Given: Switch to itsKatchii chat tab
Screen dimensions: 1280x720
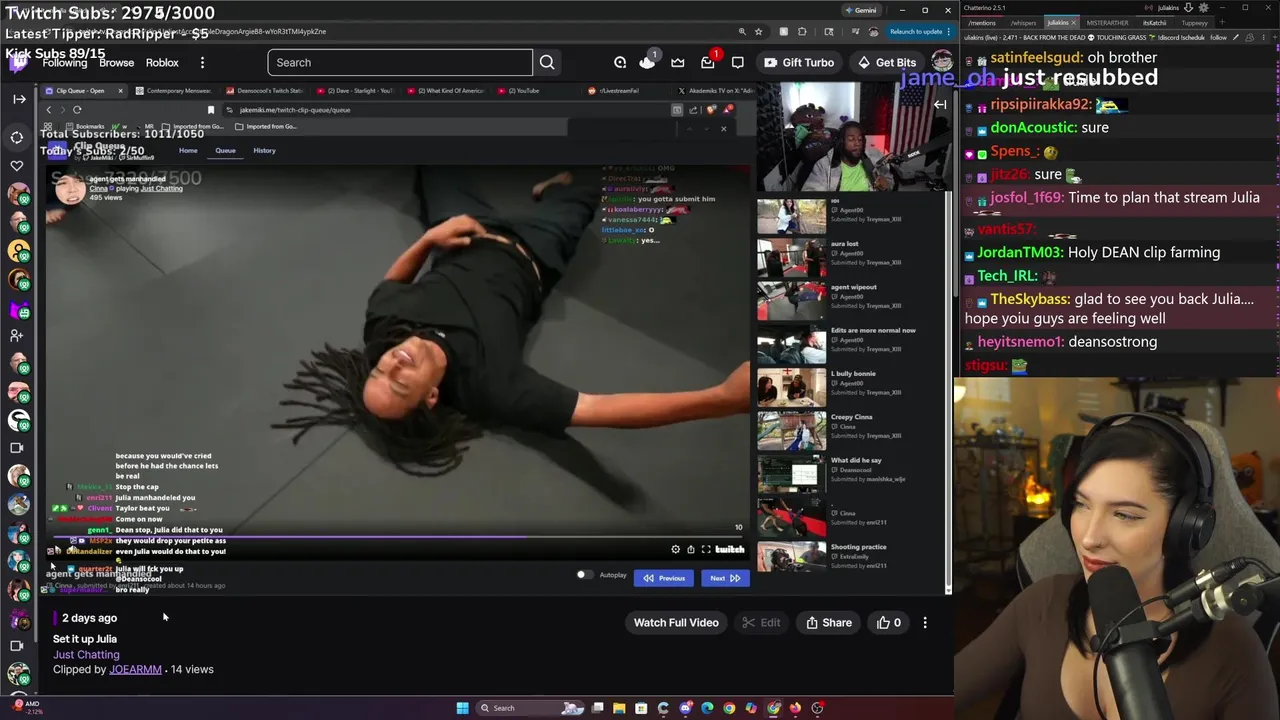Looking at the screenshot, I should pos(1154,23).
